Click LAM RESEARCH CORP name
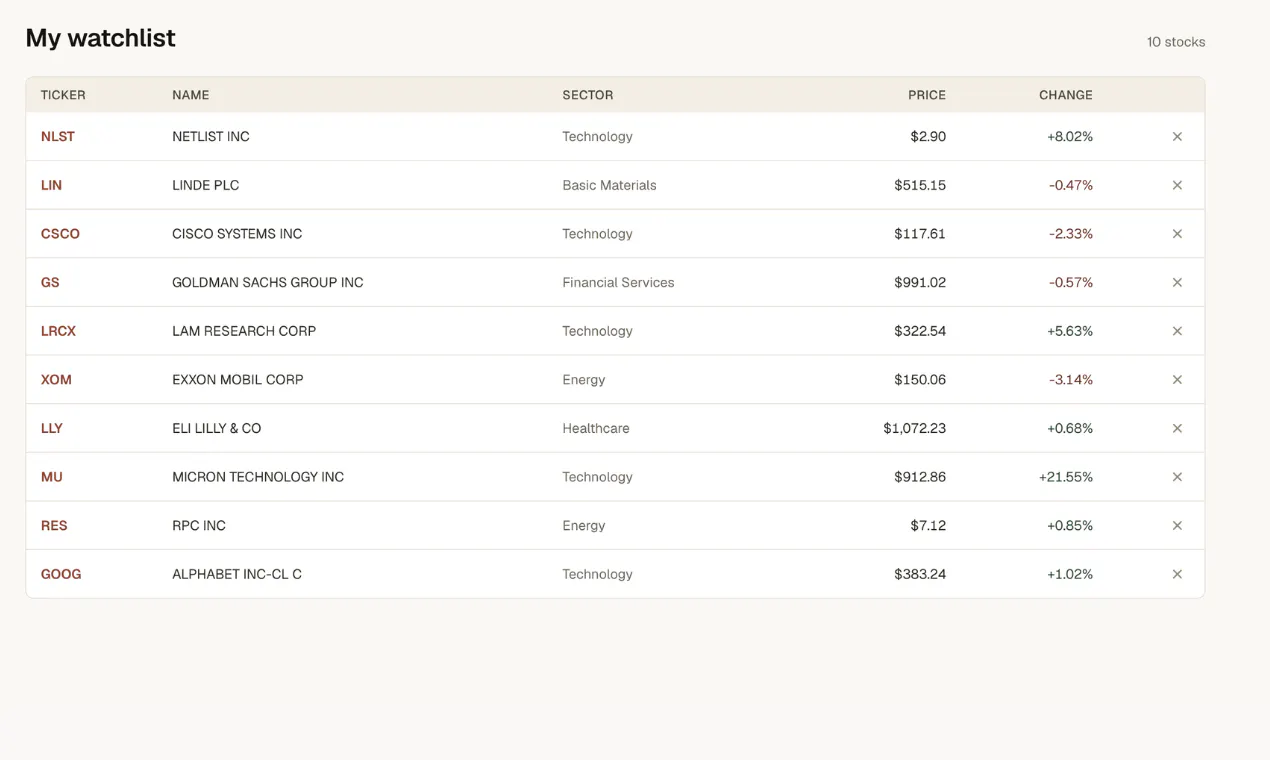This screenshot has width=1270, height=760. coord(244,331)
